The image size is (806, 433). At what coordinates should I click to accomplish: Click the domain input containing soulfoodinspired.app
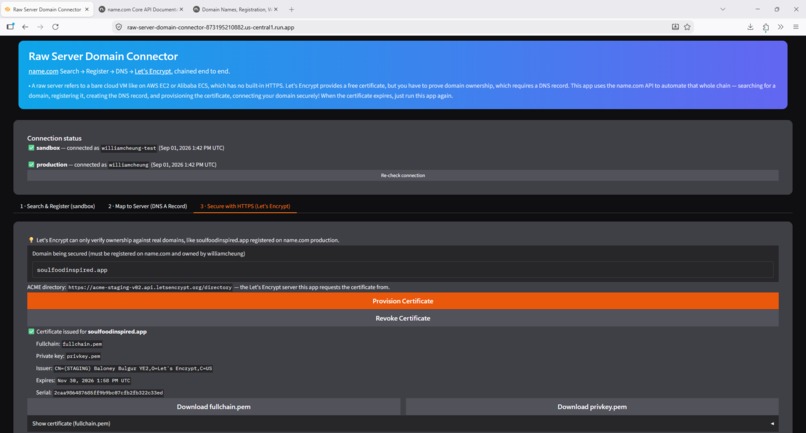click(402, 270)
